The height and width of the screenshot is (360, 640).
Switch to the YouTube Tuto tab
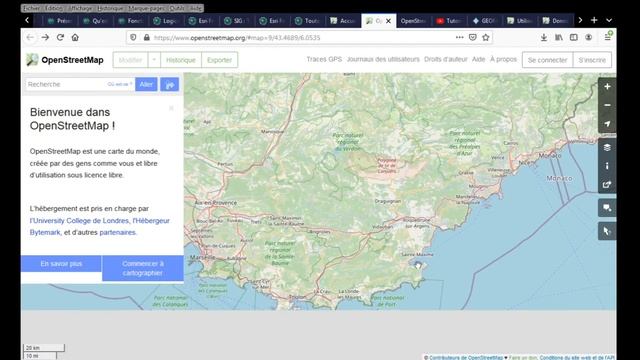[x=449, y=21]
